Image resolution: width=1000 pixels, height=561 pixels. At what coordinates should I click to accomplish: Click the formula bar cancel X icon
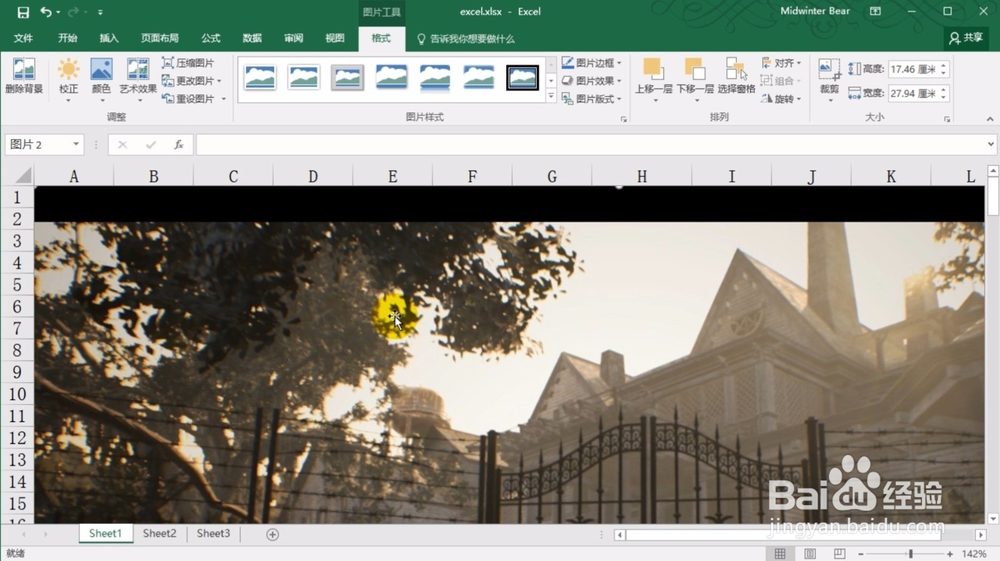(x=122, y=145)
